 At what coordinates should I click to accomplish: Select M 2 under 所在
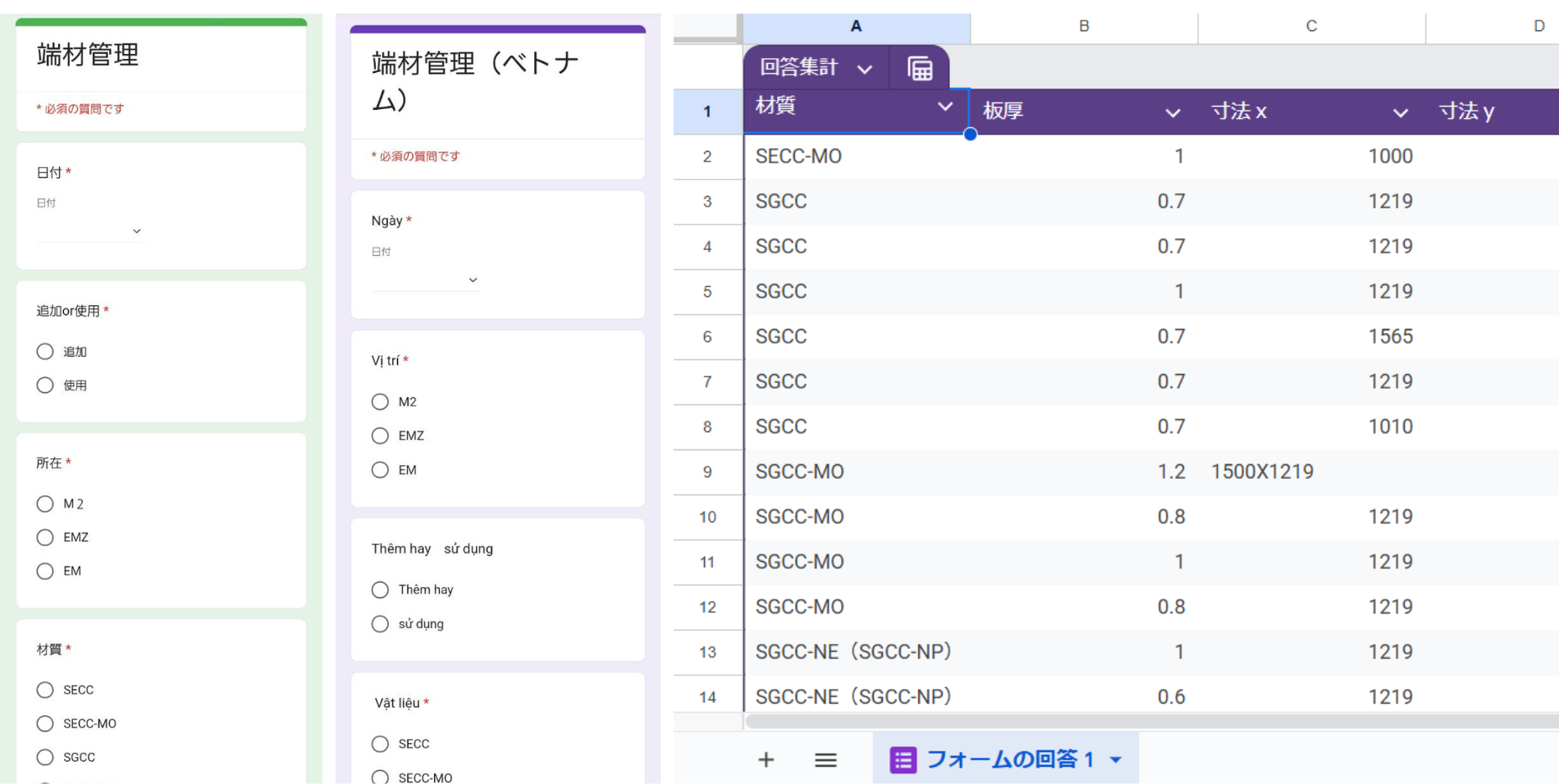click(45, 504)
